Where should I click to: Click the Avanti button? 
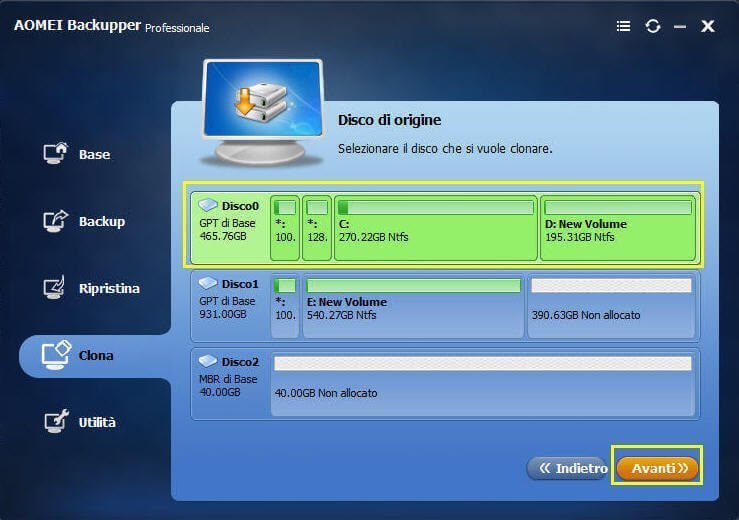(x=657, y=468)
